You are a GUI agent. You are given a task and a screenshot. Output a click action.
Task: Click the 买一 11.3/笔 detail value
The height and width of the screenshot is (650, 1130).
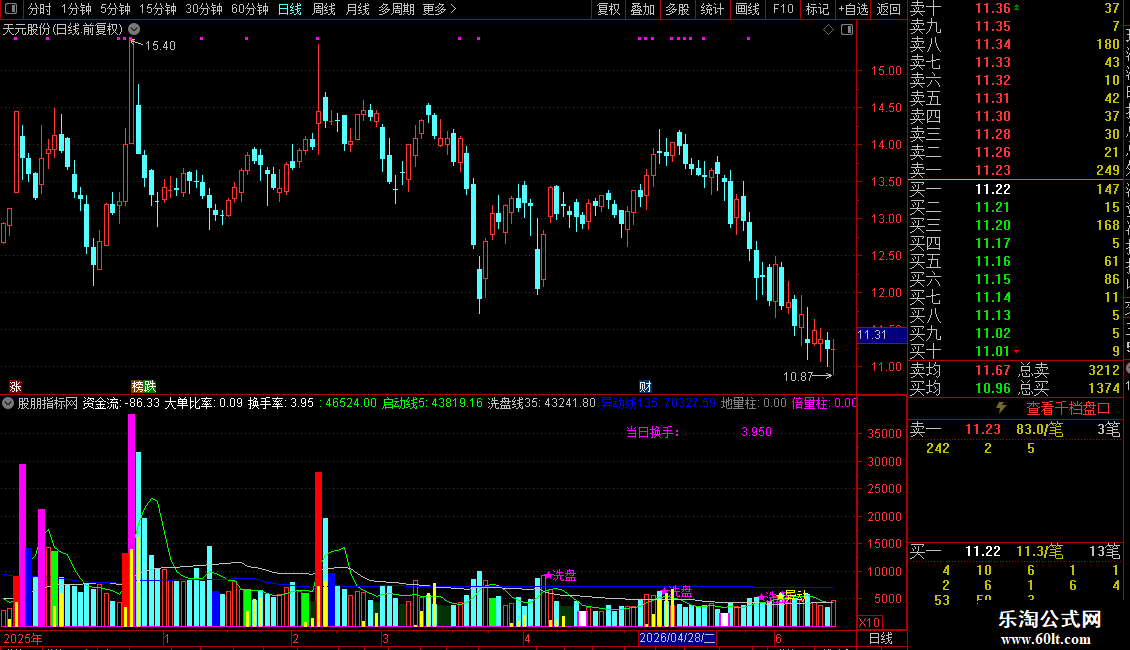point(1039,551)
